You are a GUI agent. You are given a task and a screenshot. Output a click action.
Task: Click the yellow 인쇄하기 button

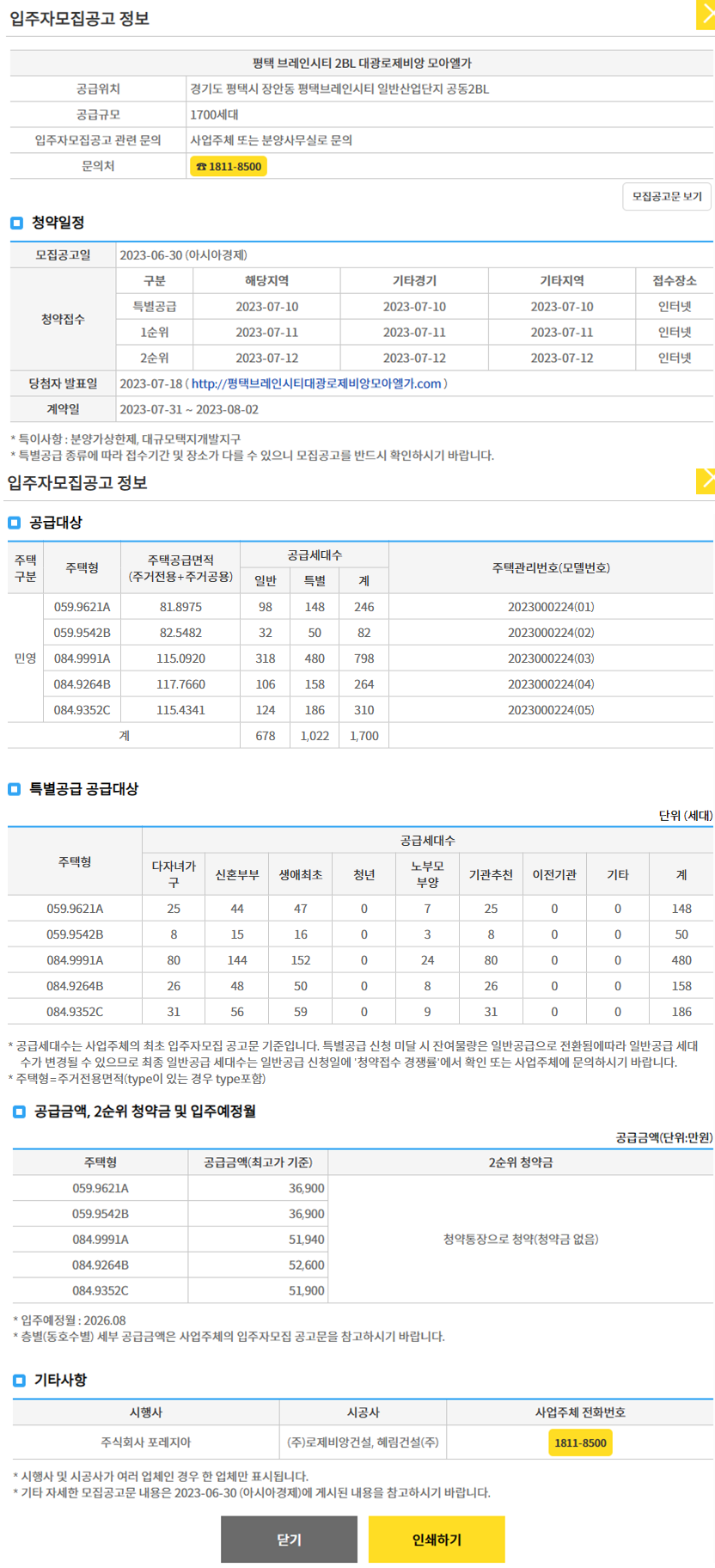coord(437,1539)
